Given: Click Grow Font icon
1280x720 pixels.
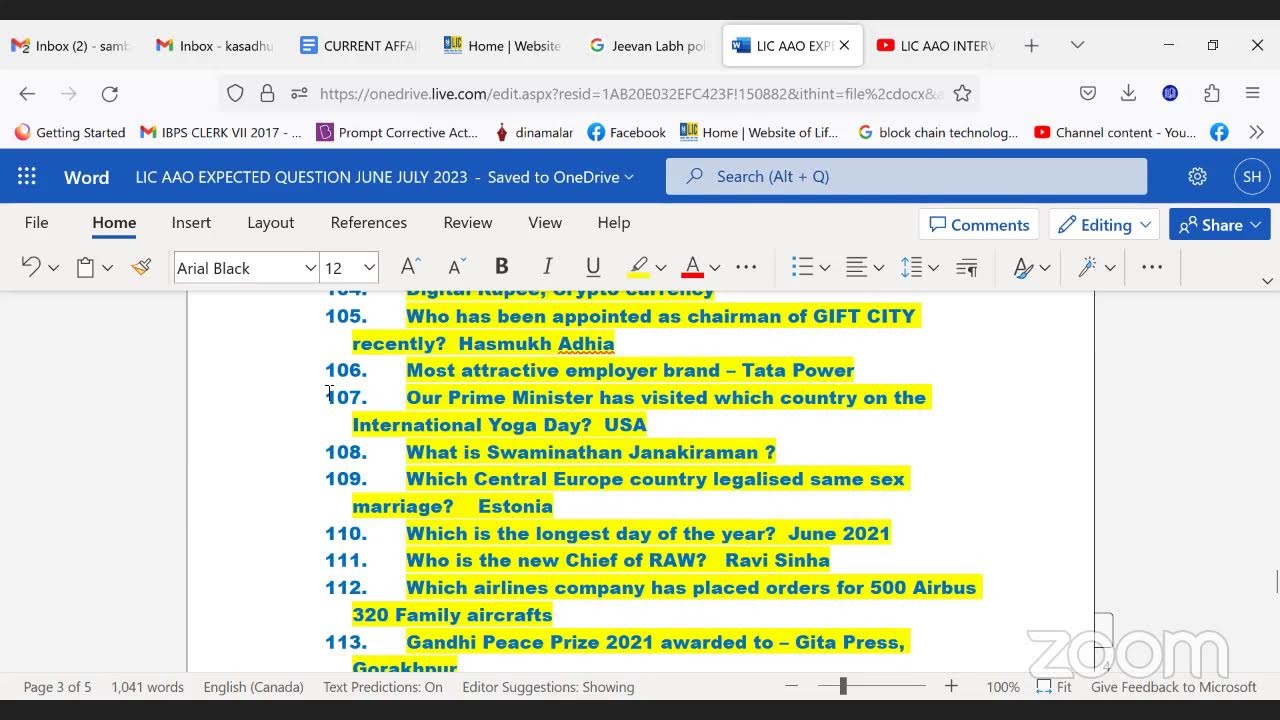Looking at the screenshot, I should (x=410, y=267).
